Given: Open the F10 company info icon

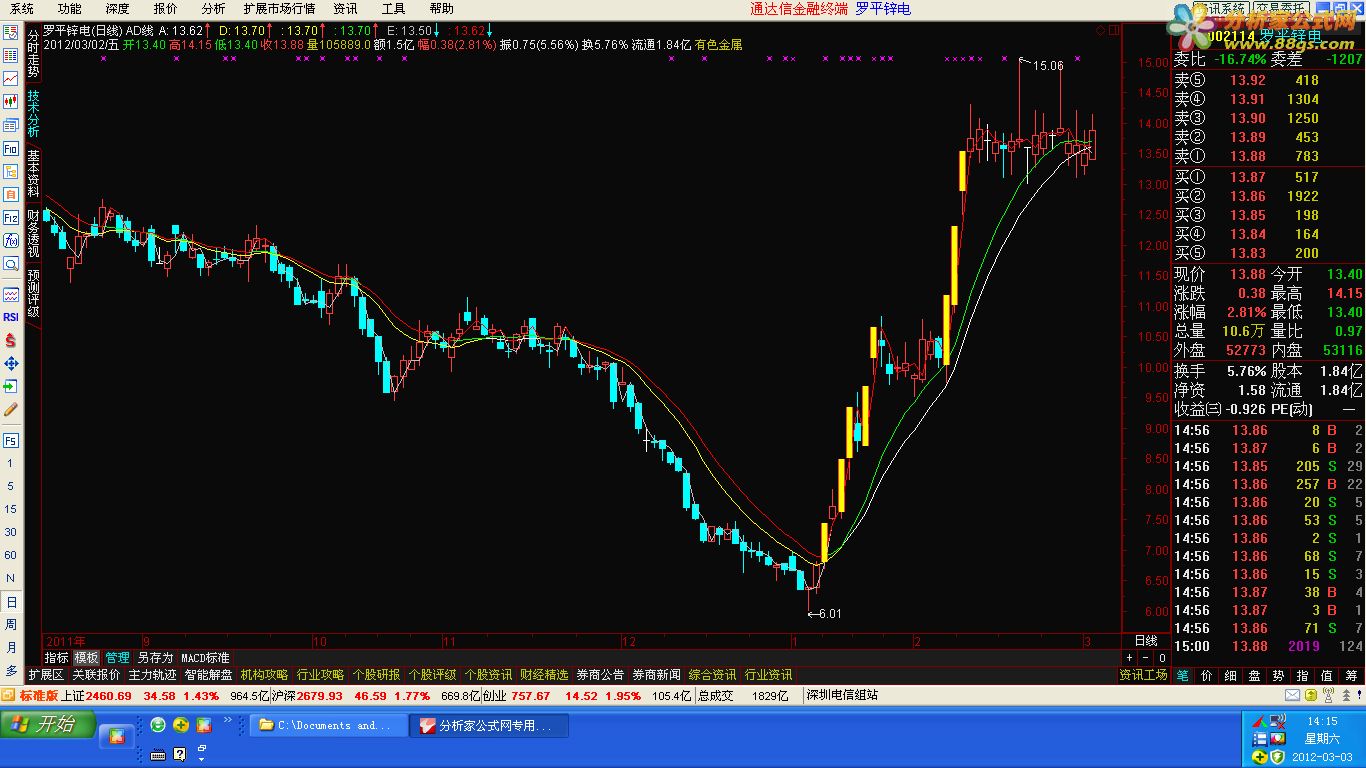Looking at the screenshot, I should point(11,148).
